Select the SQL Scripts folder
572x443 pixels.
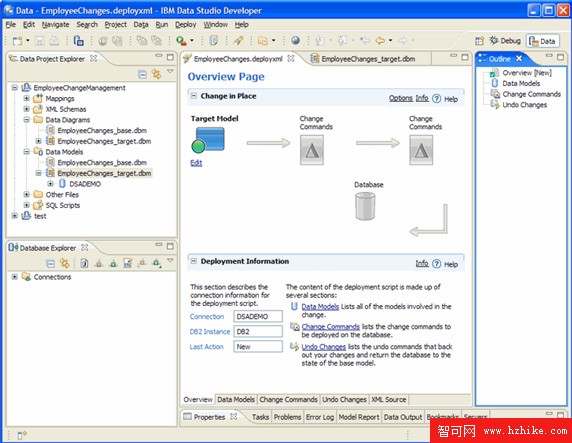(62, 205)
